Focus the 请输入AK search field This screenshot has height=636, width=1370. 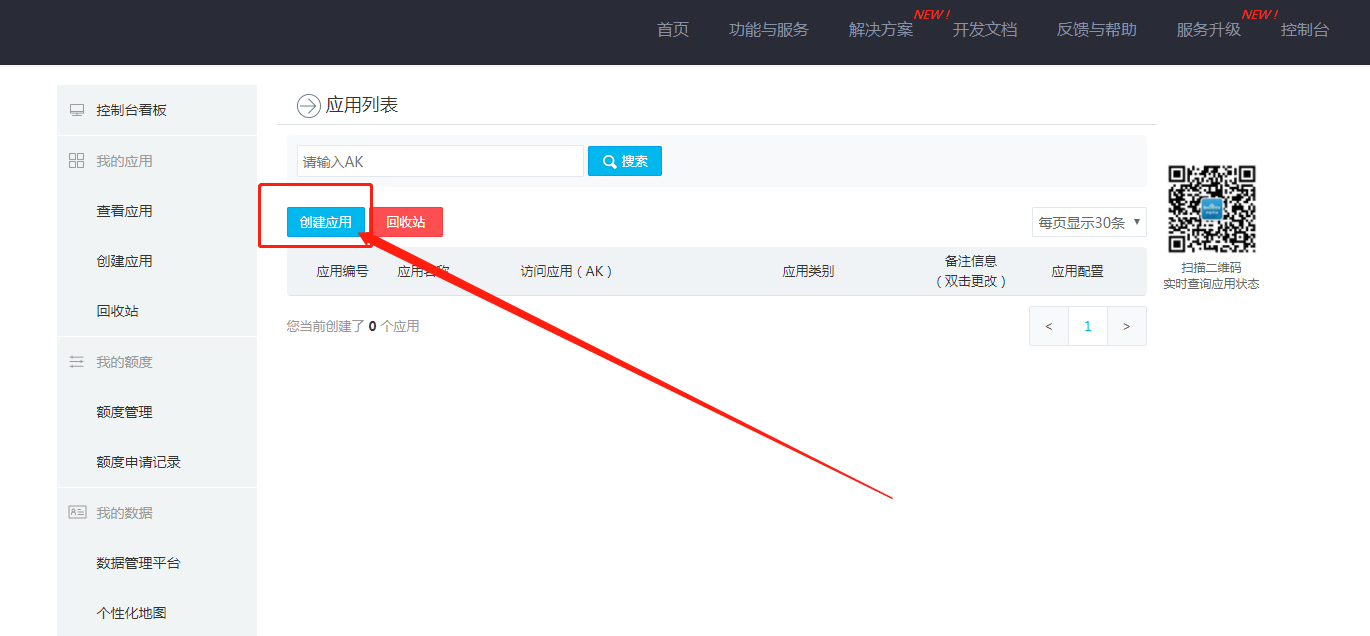[440, 161]
